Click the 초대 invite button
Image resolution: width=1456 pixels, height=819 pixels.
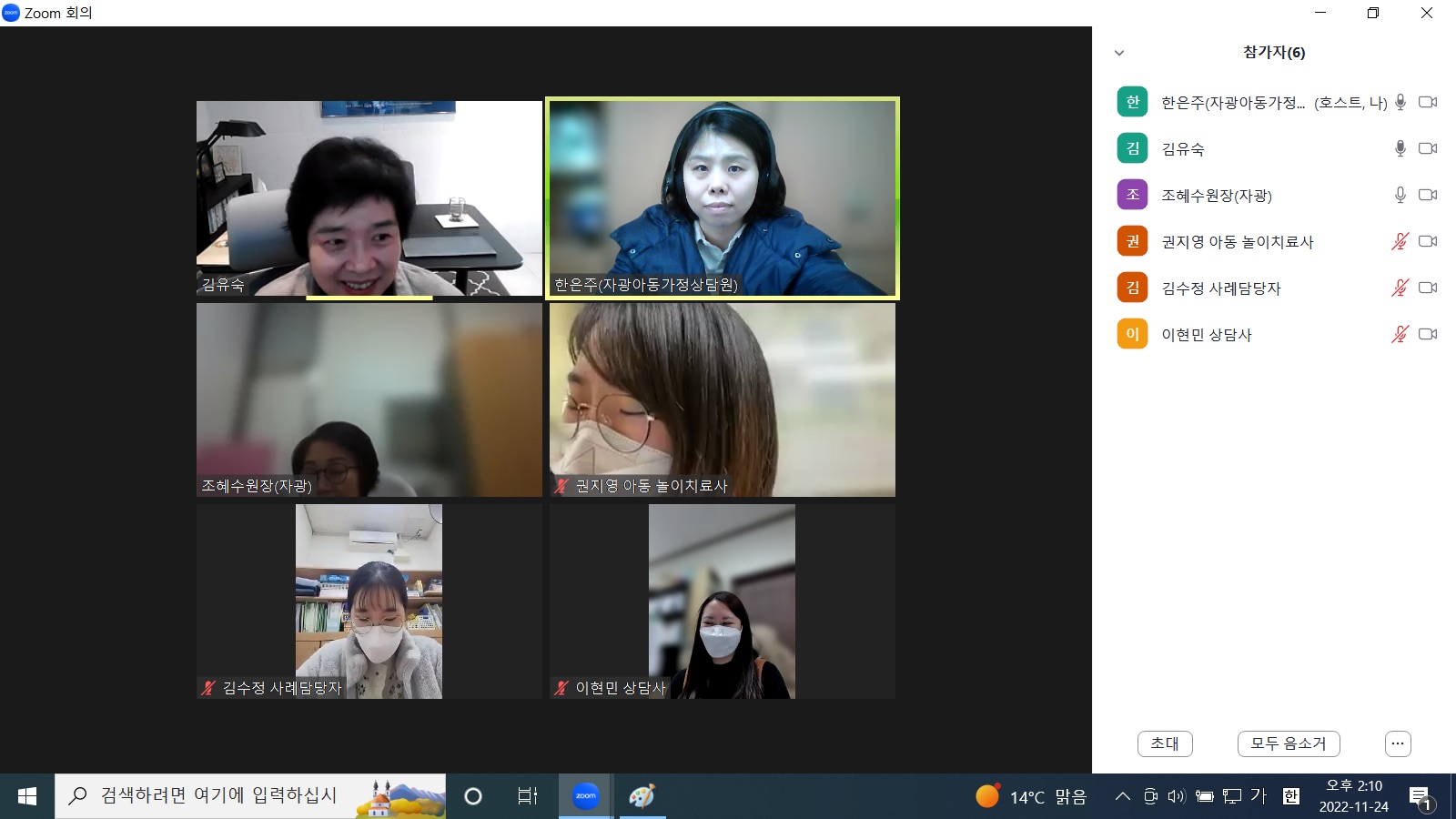[1165, 743]
